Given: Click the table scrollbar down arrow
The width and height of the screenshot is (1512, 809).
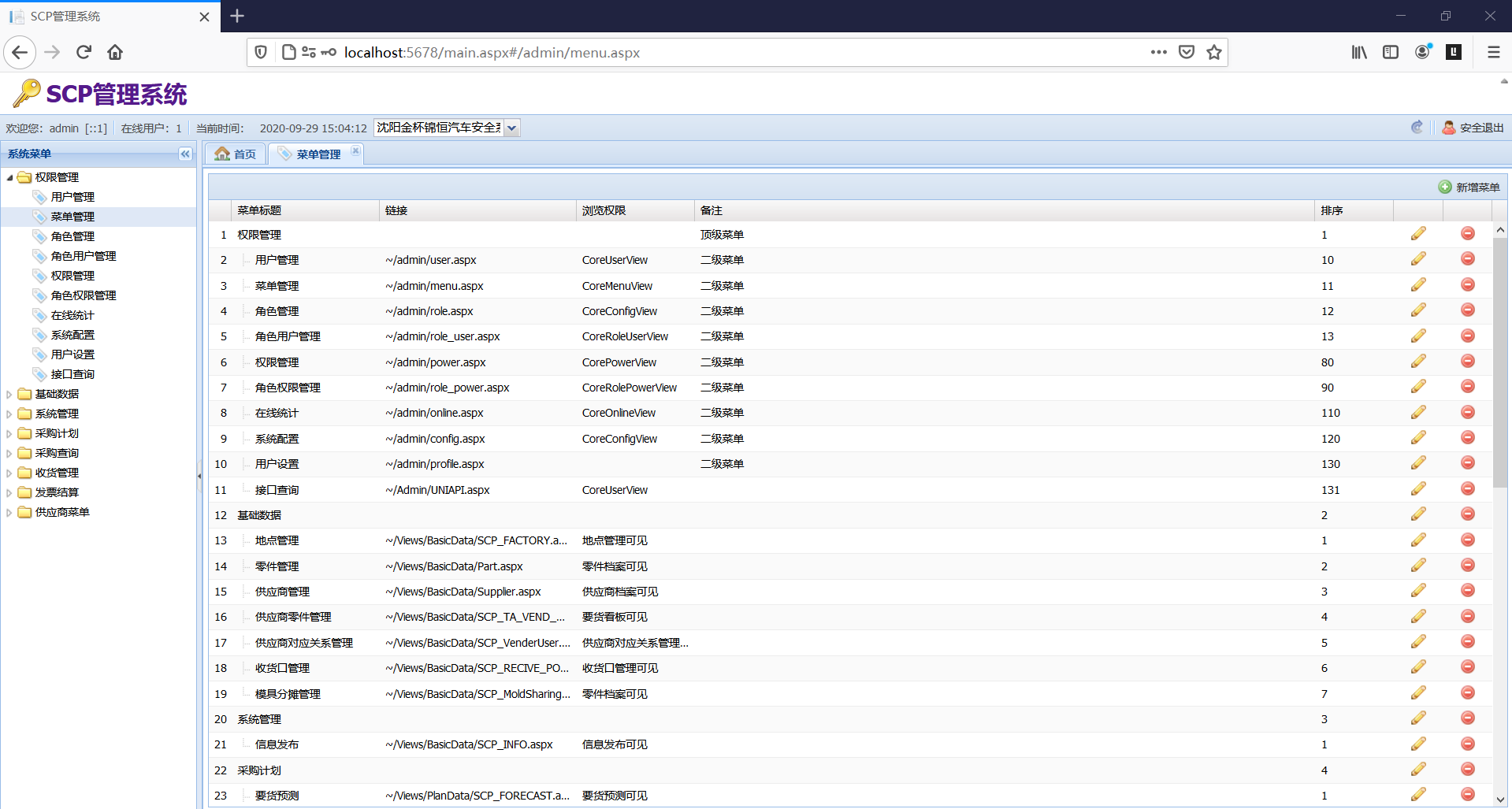Looking at the screenshot, I should coord(1500,800).
